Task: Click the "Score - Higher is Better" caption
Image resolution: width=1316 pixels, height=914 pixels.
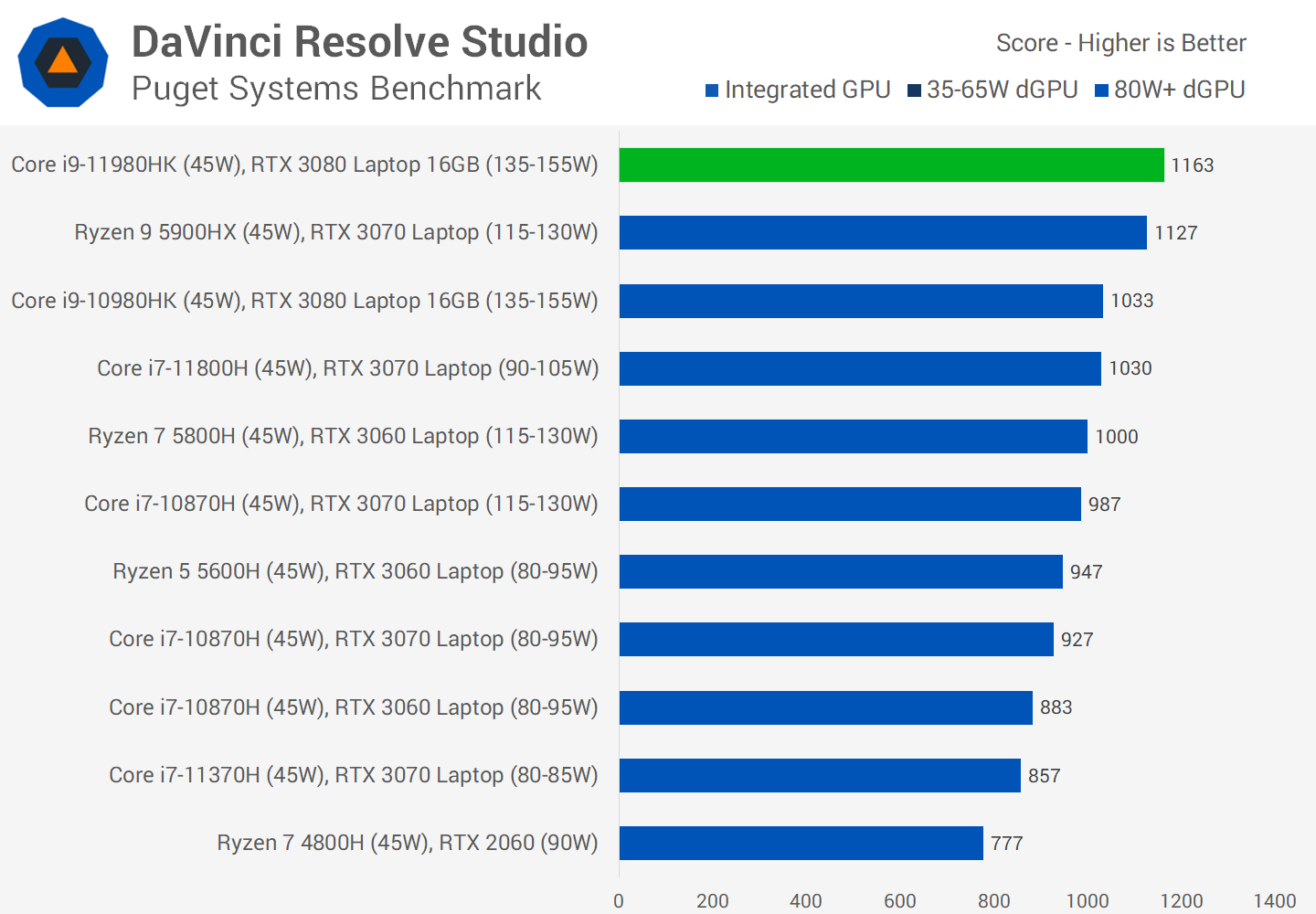Action: pyautogui.click(x=1120, y=43)
